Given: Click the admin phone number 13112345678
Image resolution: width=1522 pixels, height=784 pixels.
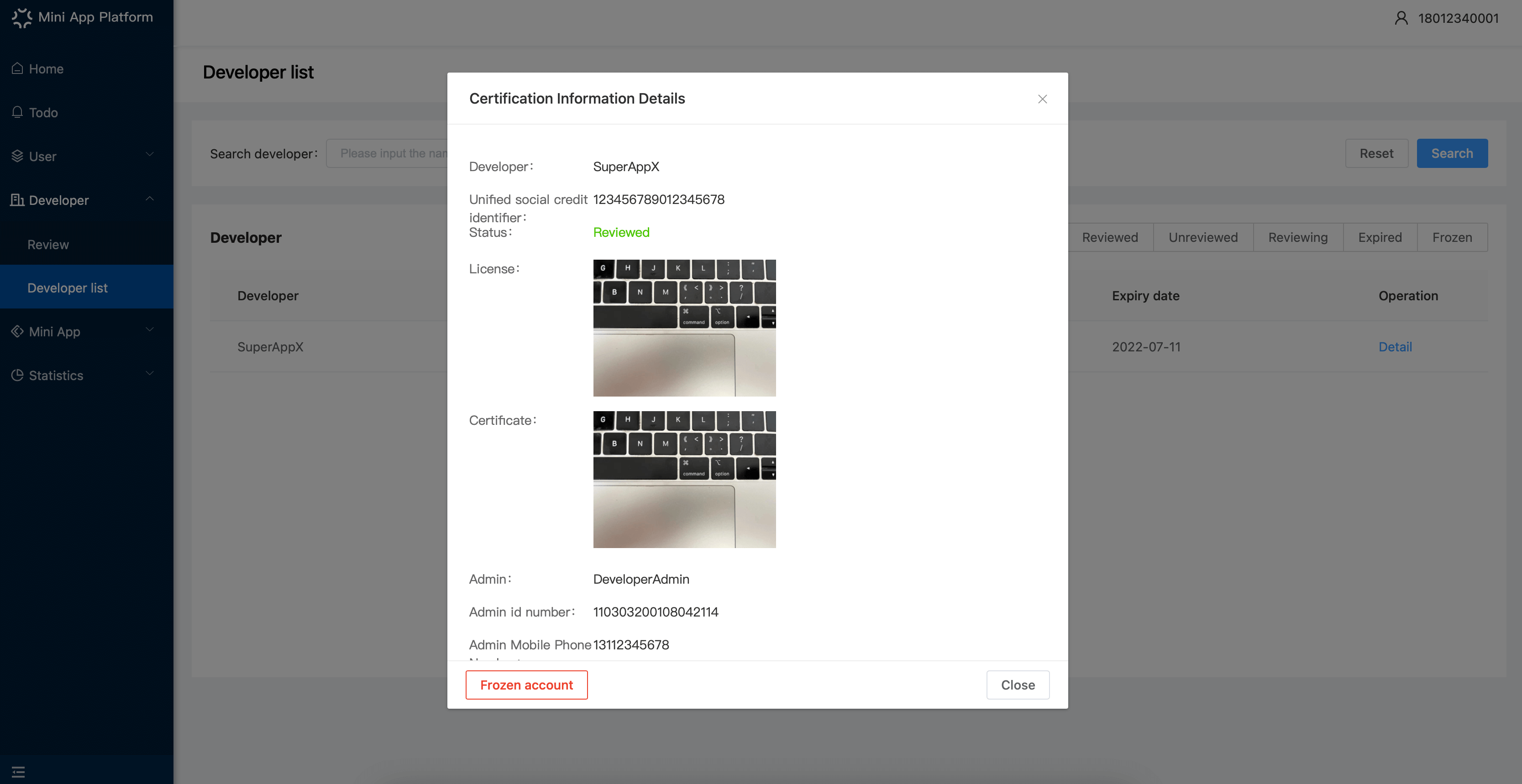Looking at the screenshot, I should [x=631, y=644].
